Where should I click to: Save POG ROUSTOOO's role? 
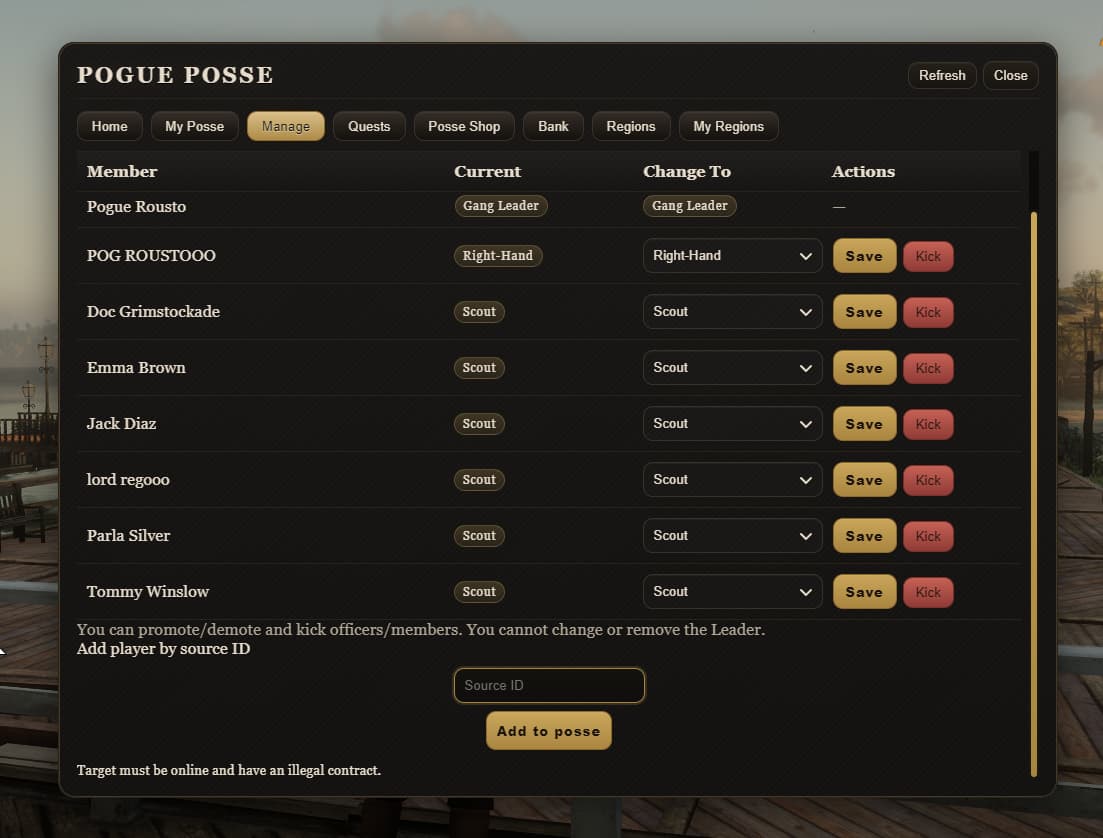pos(864,255)
